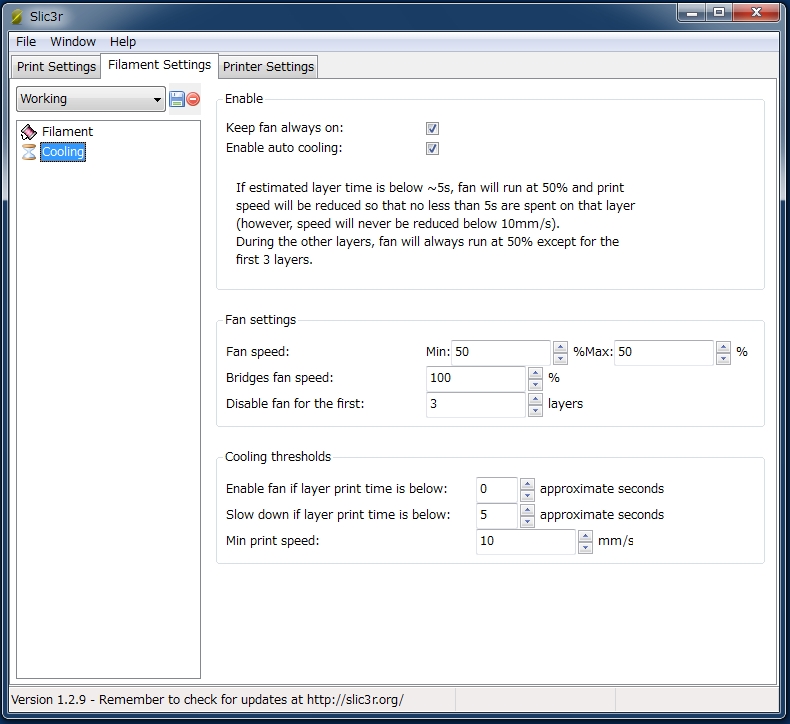Open the File menu
This screenshot has width=790, height=724.
click(x=26, y=41)
